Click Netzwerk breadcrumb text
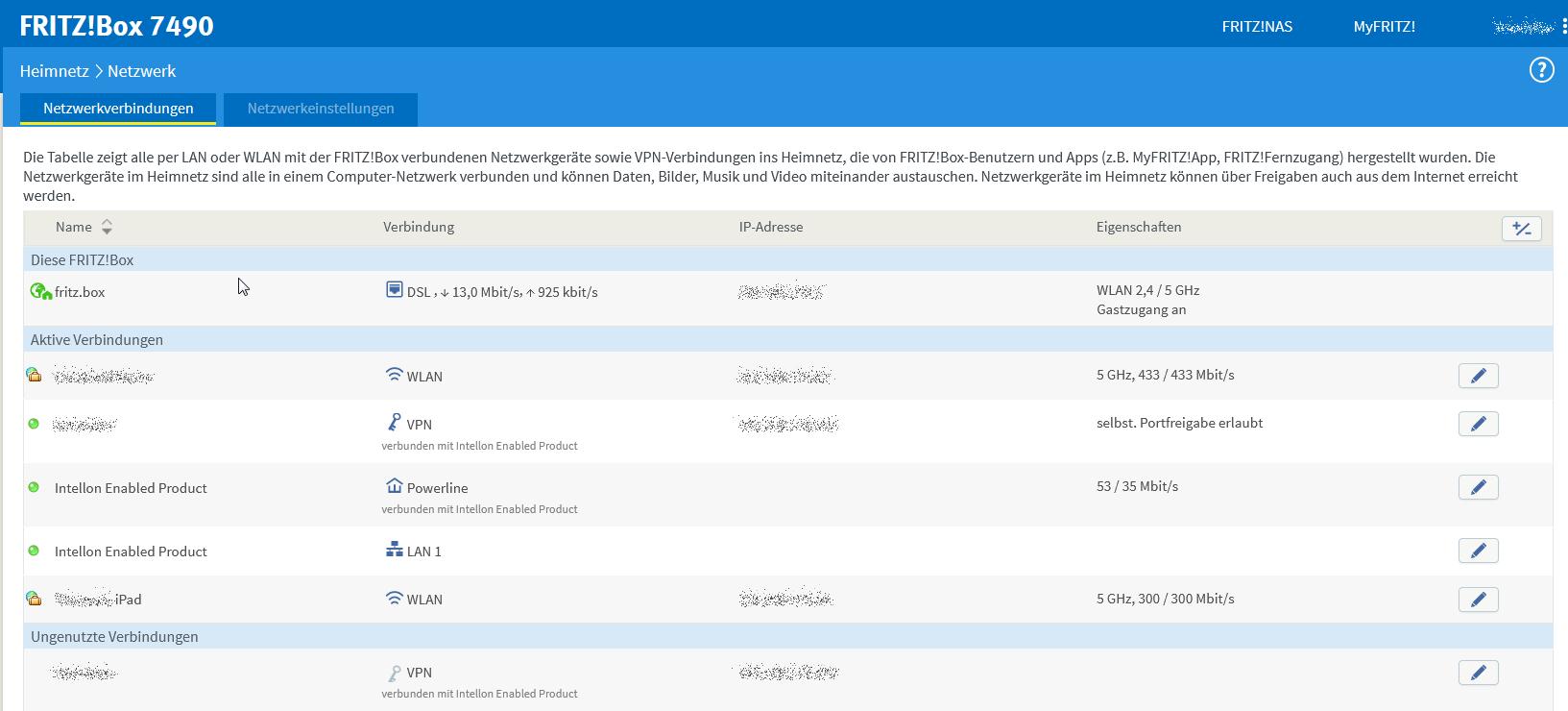The image size is (1568, 711). (x=142, y=71)
